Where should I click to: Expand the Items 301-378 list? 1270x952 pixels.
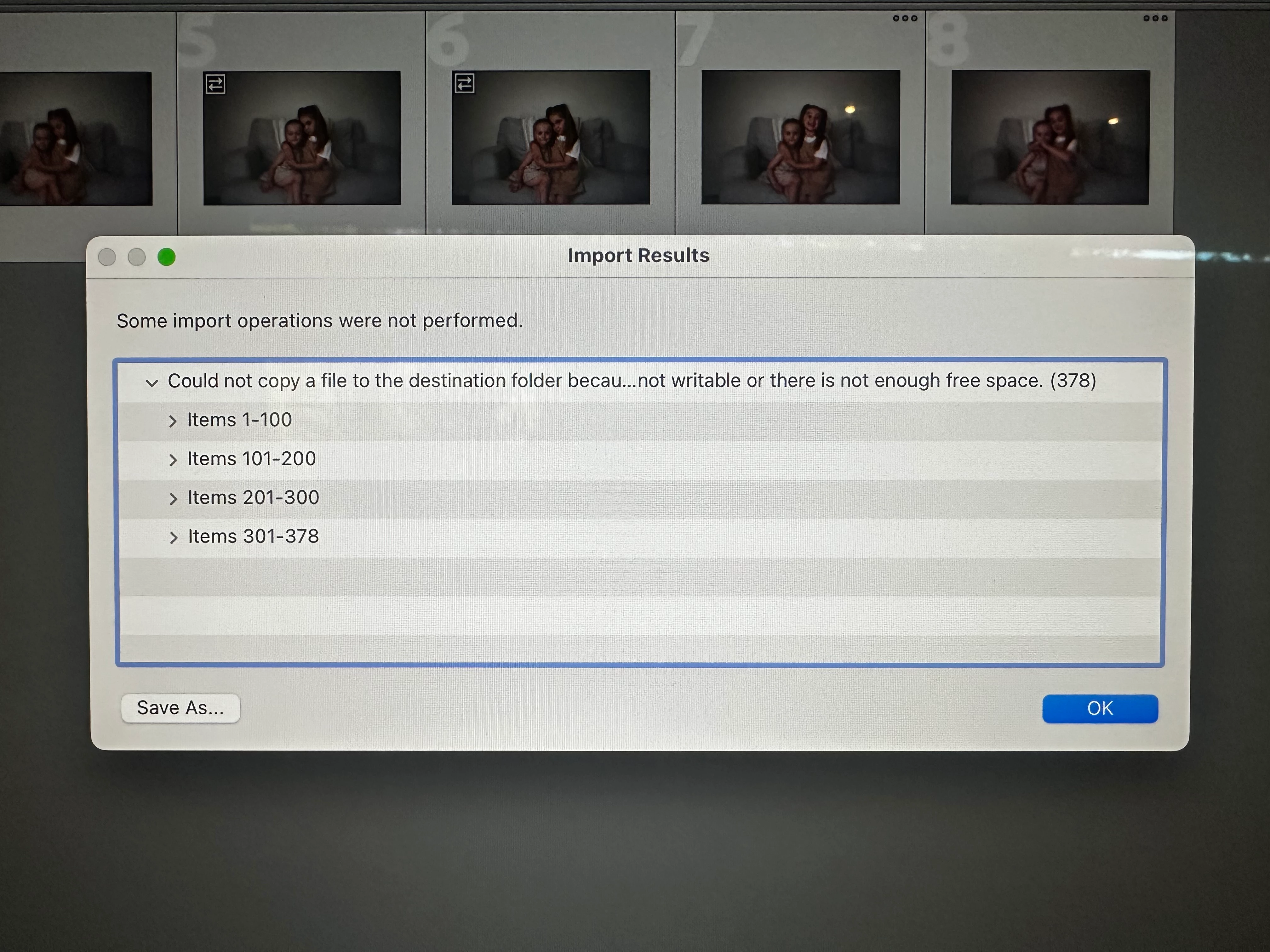point(173,538)
